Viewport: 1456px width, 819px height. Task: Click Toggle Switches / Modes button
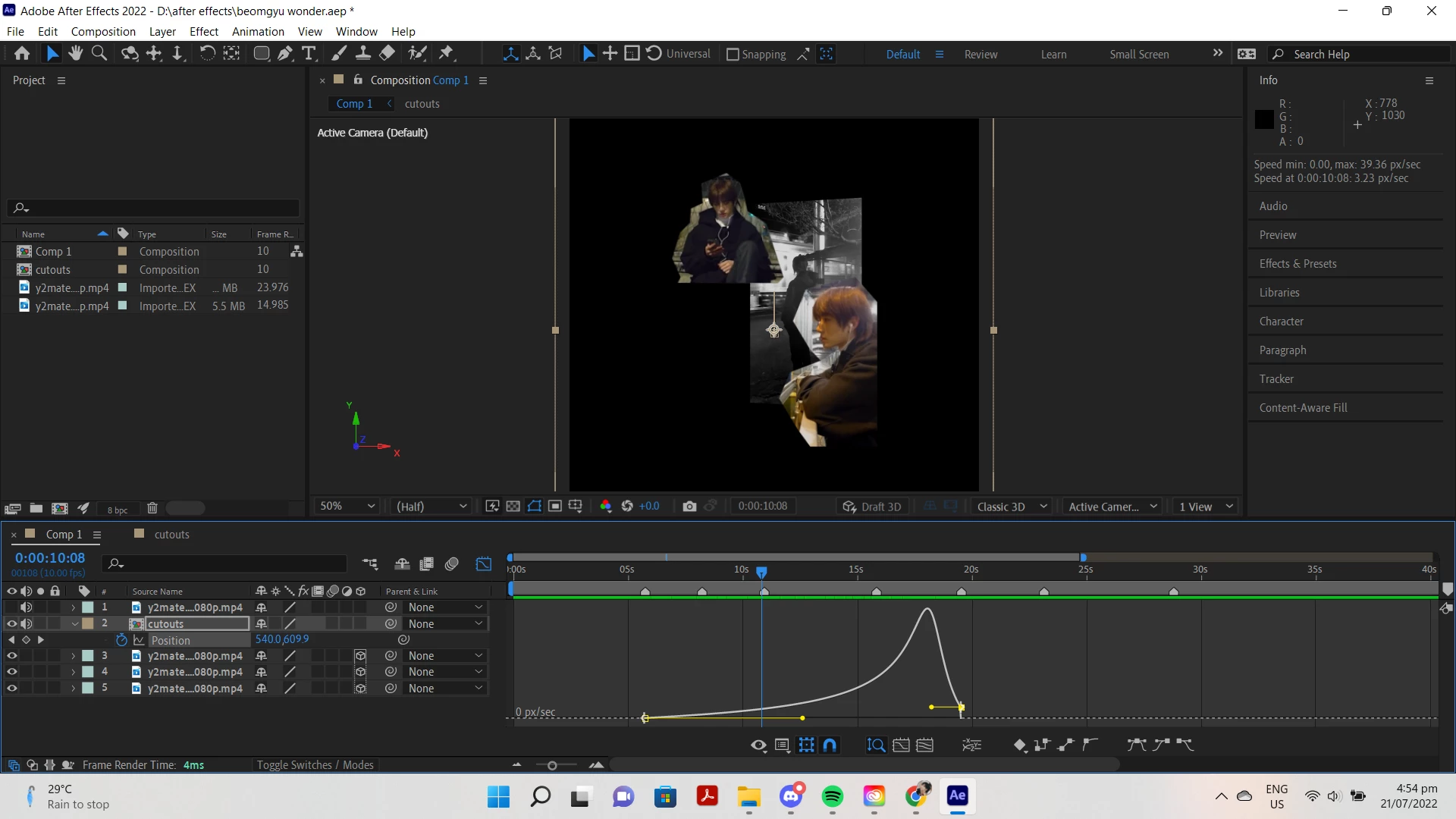315,765
